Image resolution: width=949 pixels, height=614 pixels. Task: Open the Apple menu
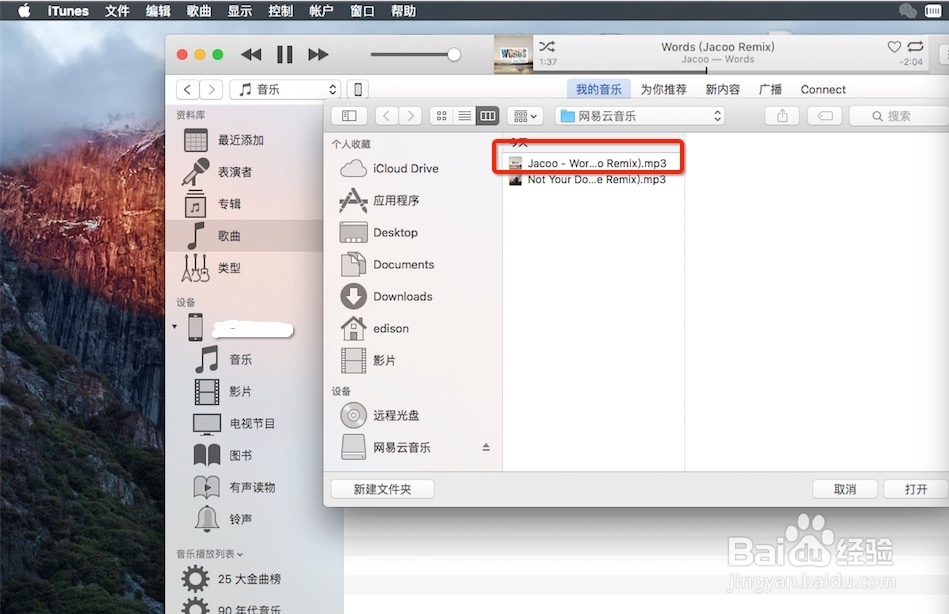click(x=24, y=10)
